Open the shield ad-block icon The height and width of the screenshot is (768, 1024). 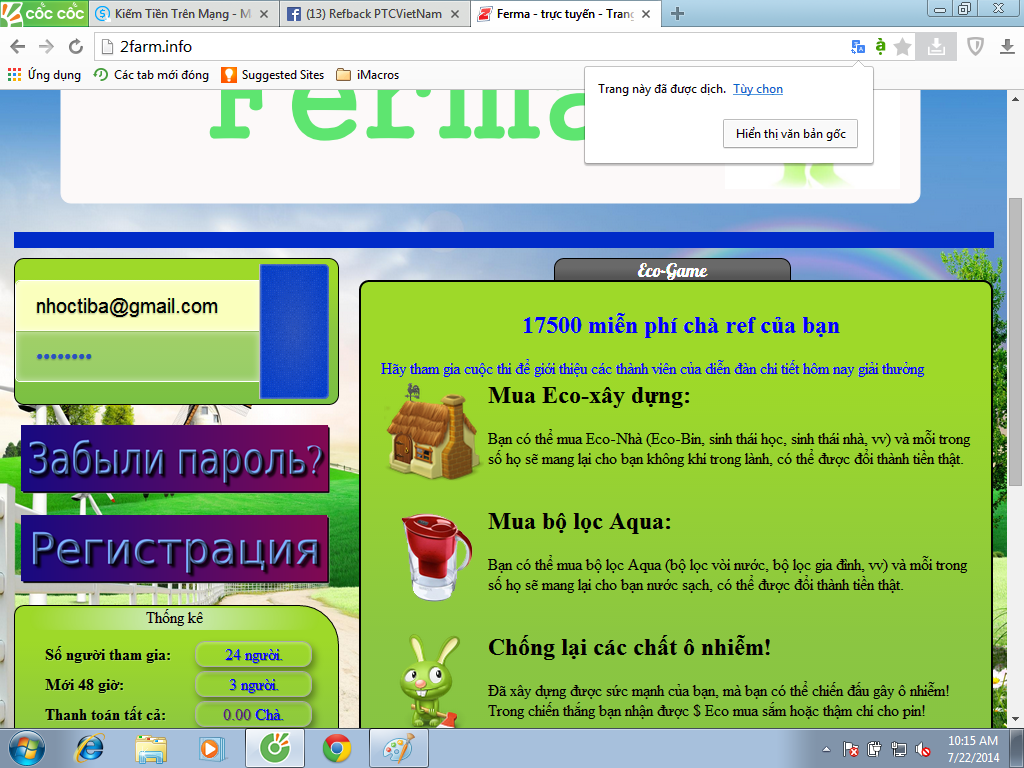975,46
